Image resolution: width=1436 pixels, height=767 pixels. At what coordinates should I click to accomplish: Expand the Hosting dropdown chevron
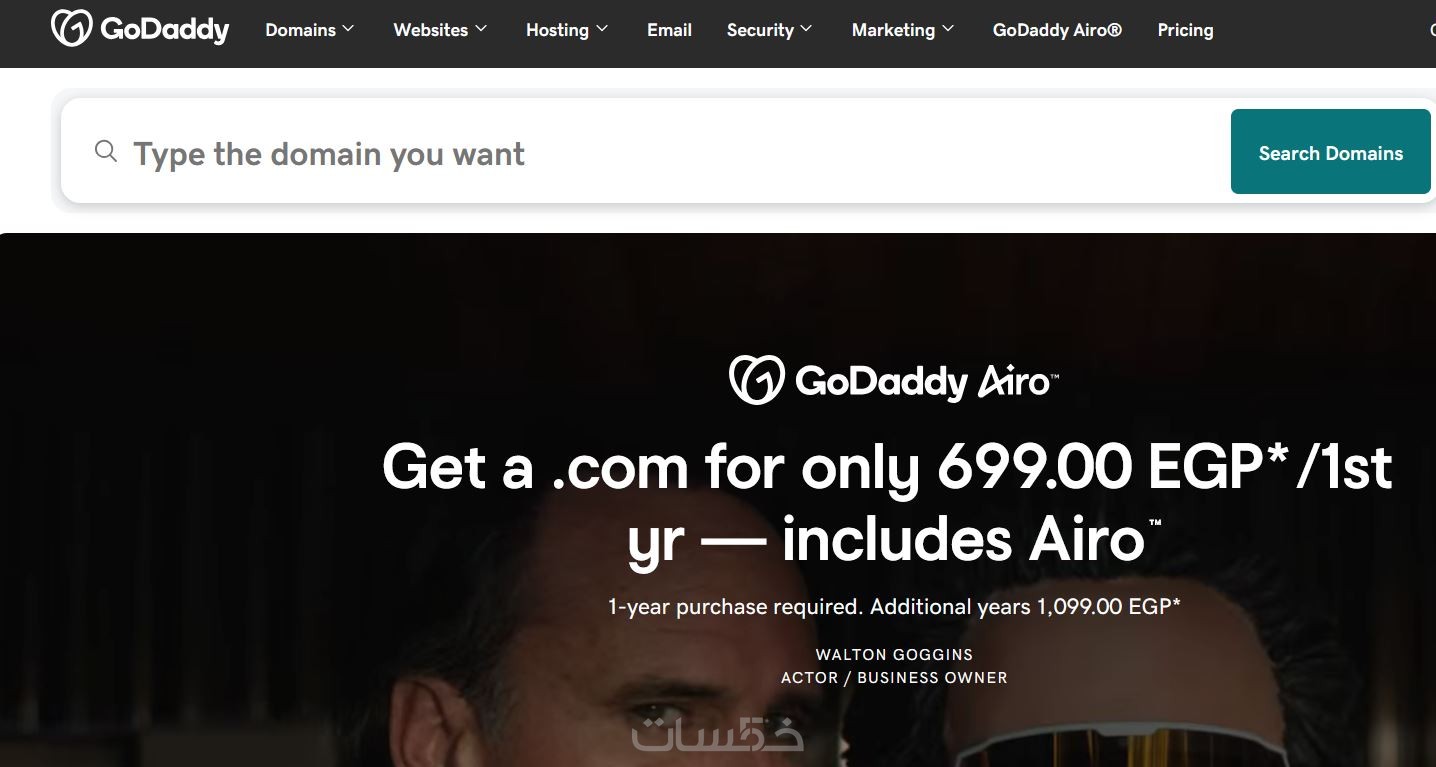point(602,29)
